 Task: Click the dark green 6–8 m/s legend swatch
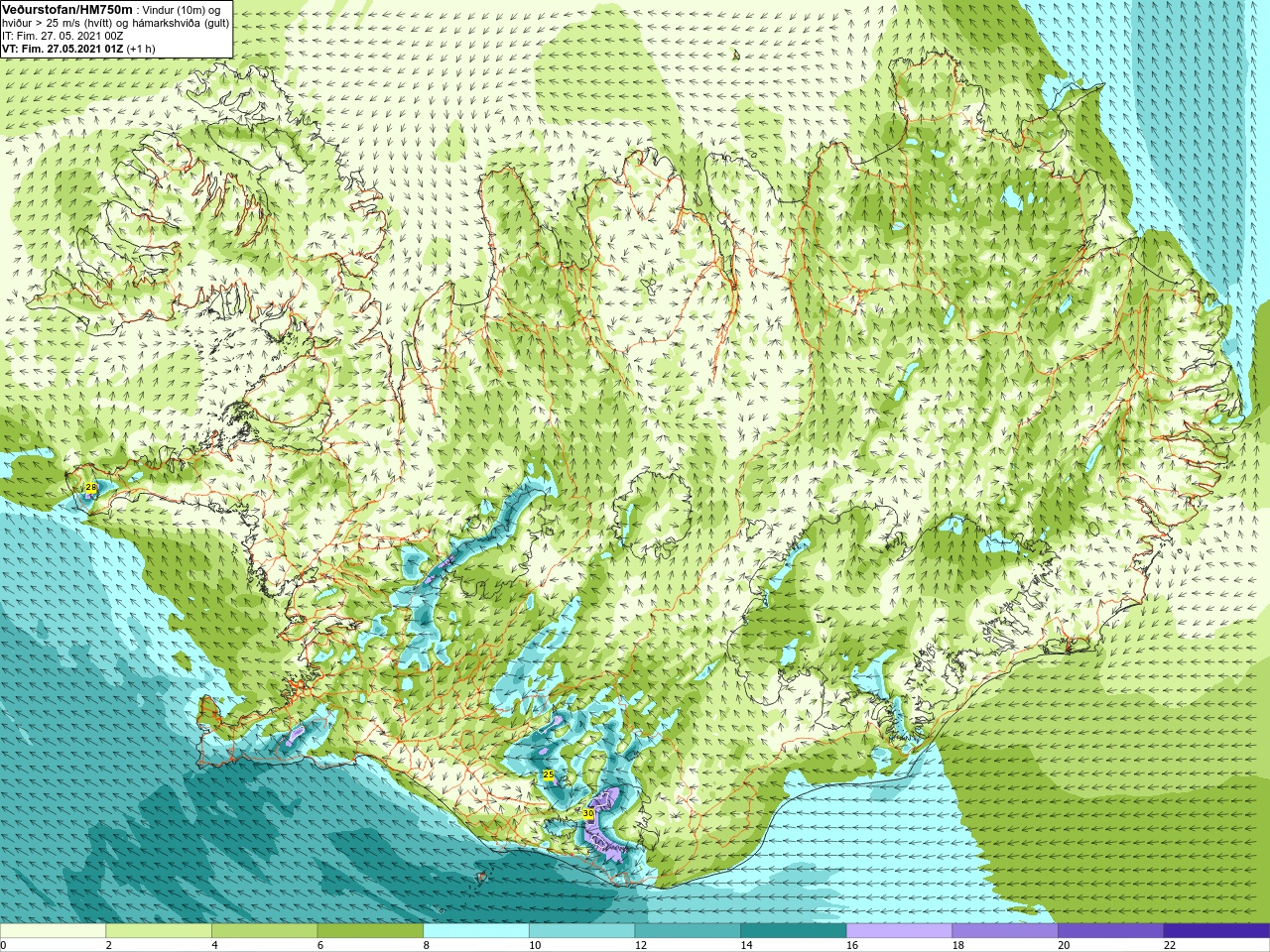coord(370,931)
